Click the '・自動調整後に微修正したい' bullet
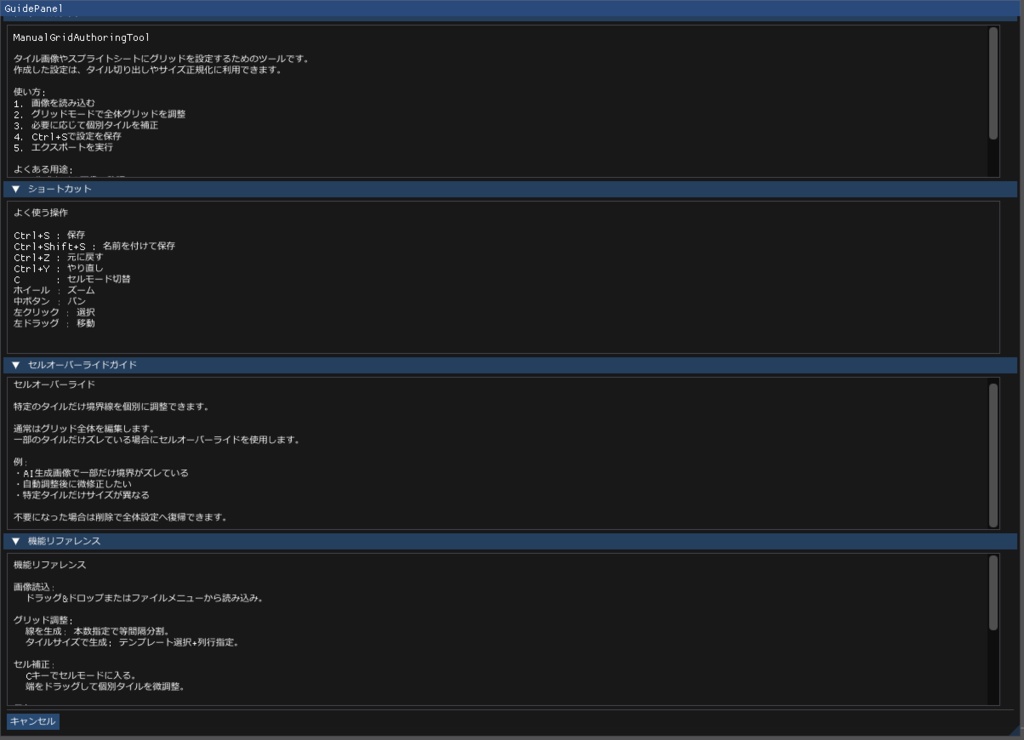Screen dimensions: 1024x740 [72, 484]
